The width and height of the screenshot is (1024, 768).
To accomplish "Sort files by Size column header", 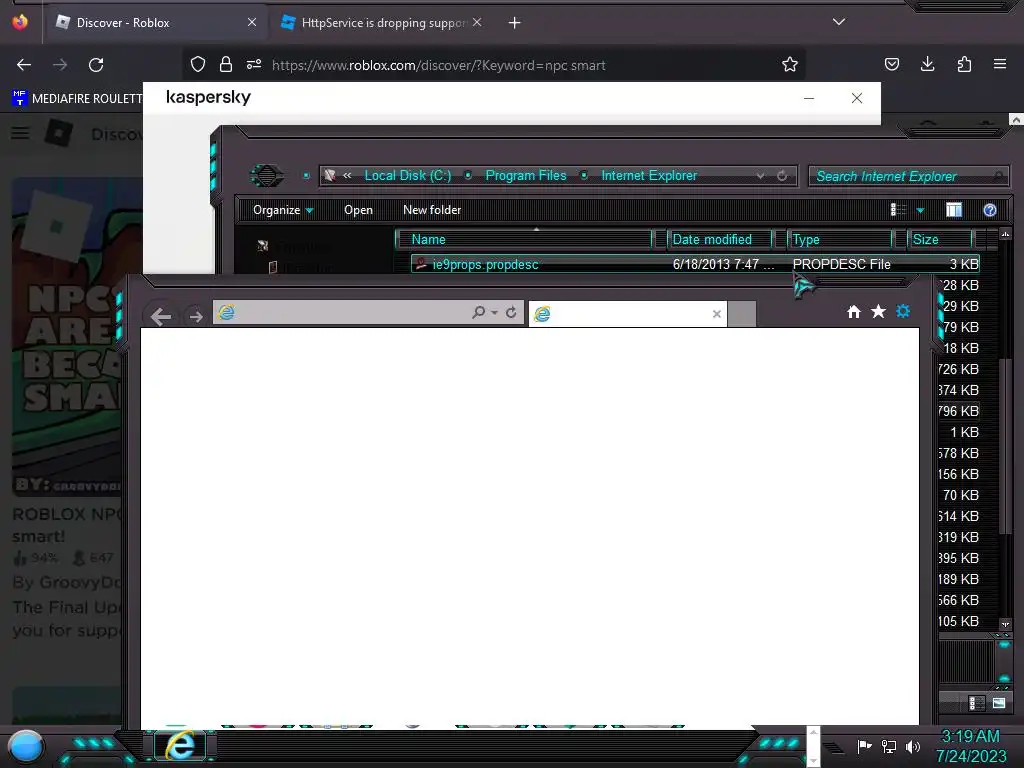I will tap(940, 240).
